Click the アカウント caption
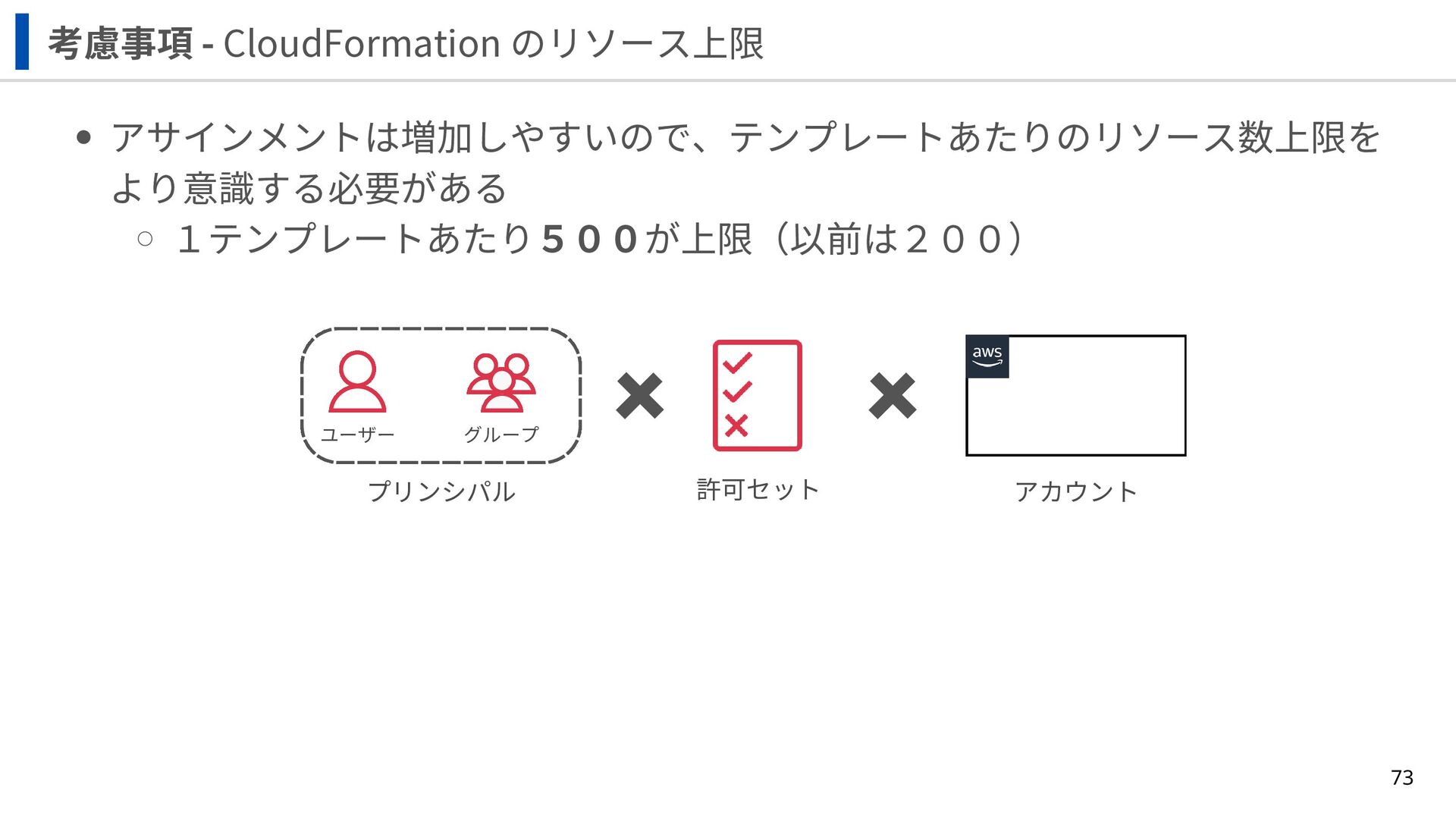1456x819 pixels. tap(1075, 491)
